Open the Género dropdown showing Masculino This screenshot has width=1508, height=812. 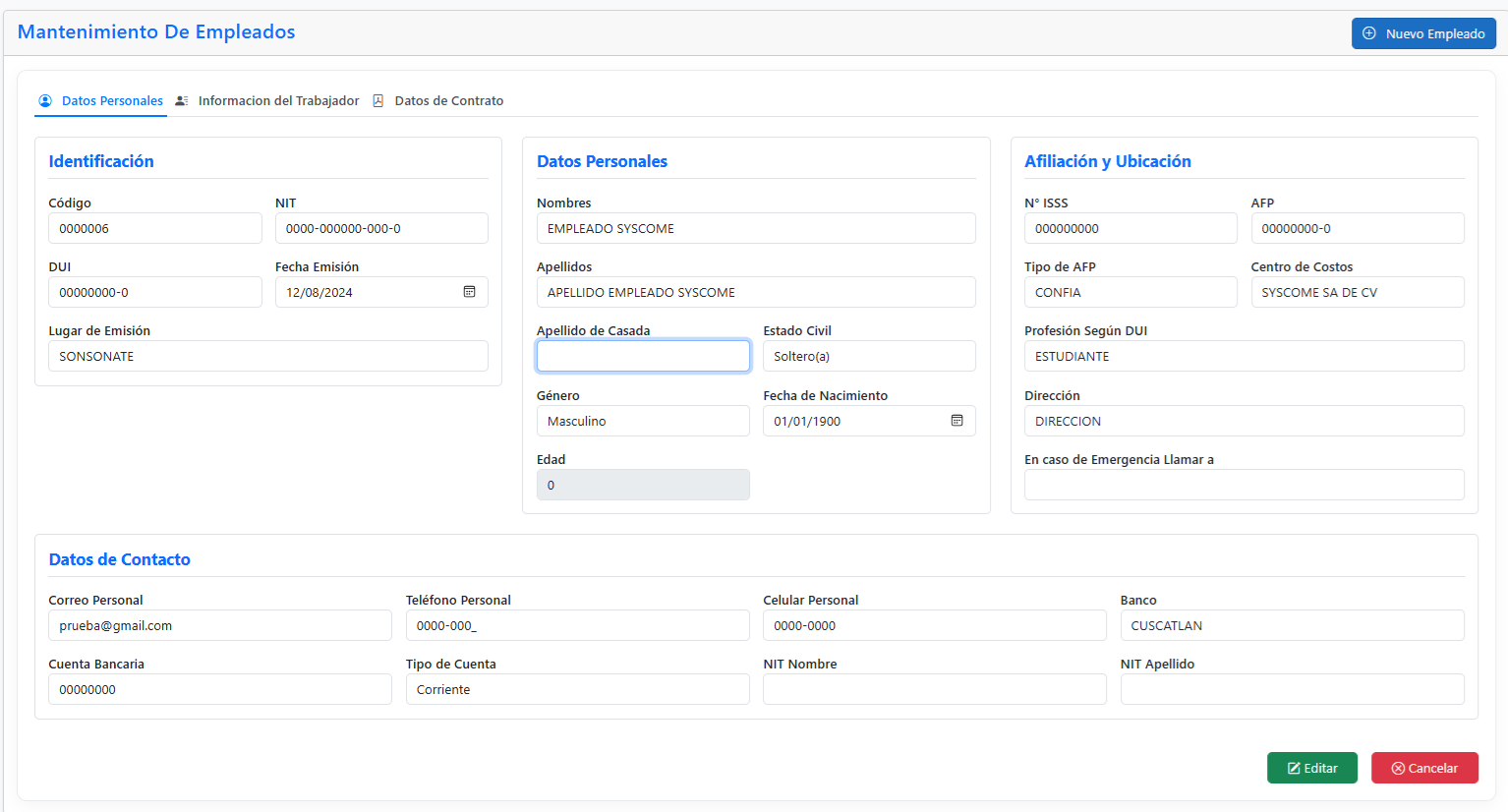643,421
